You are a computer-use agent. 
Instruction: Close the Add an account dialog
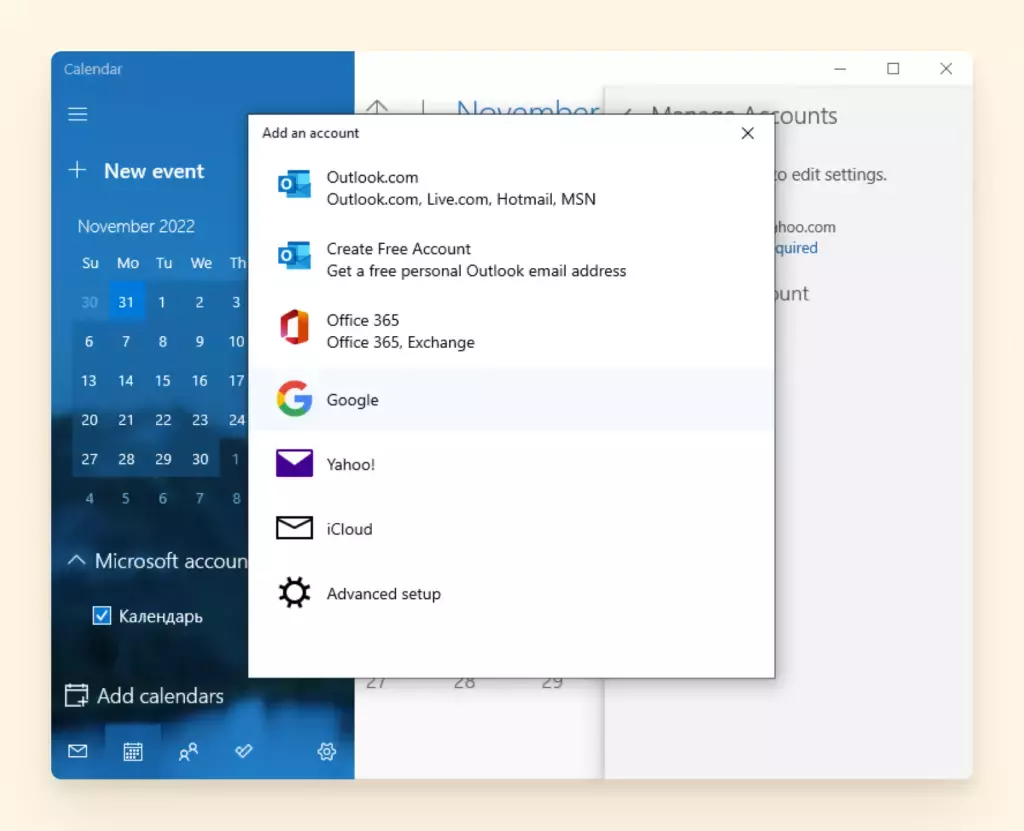pyautogui.click(x=748, y=133)
